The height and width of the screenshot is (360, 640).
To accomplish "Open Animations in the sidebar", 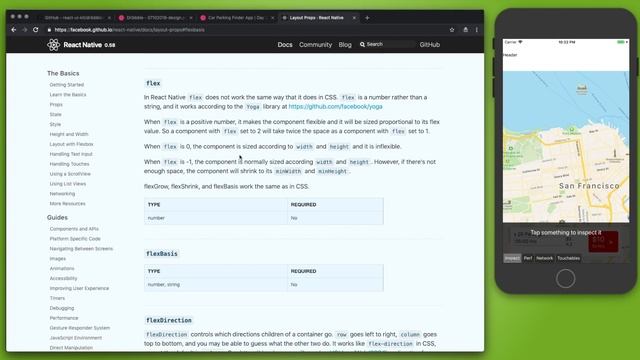I will 62,268.
